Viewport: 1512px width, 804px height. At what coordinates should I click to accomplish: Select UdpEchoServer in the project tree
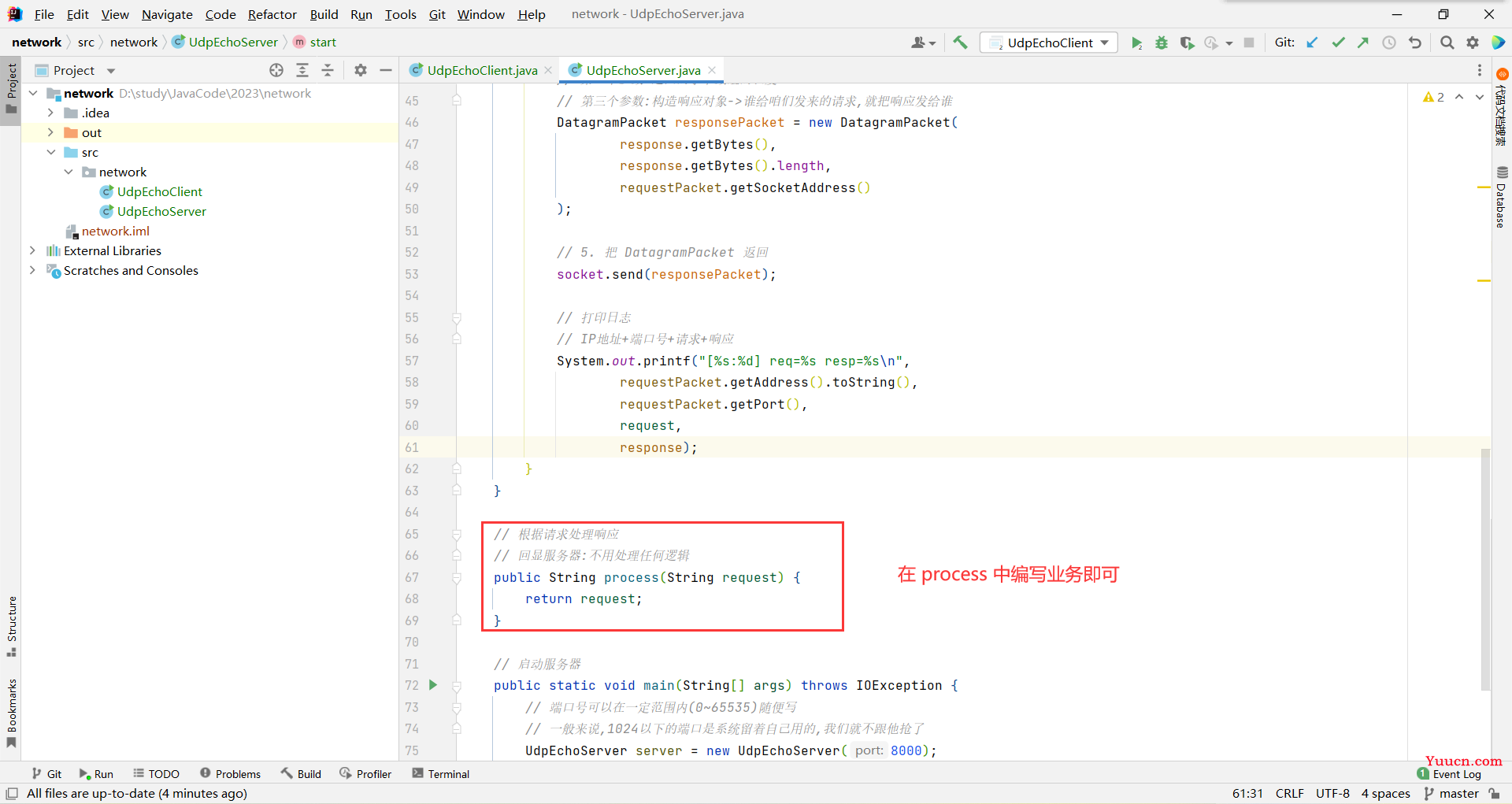click(x=161, y=211)
